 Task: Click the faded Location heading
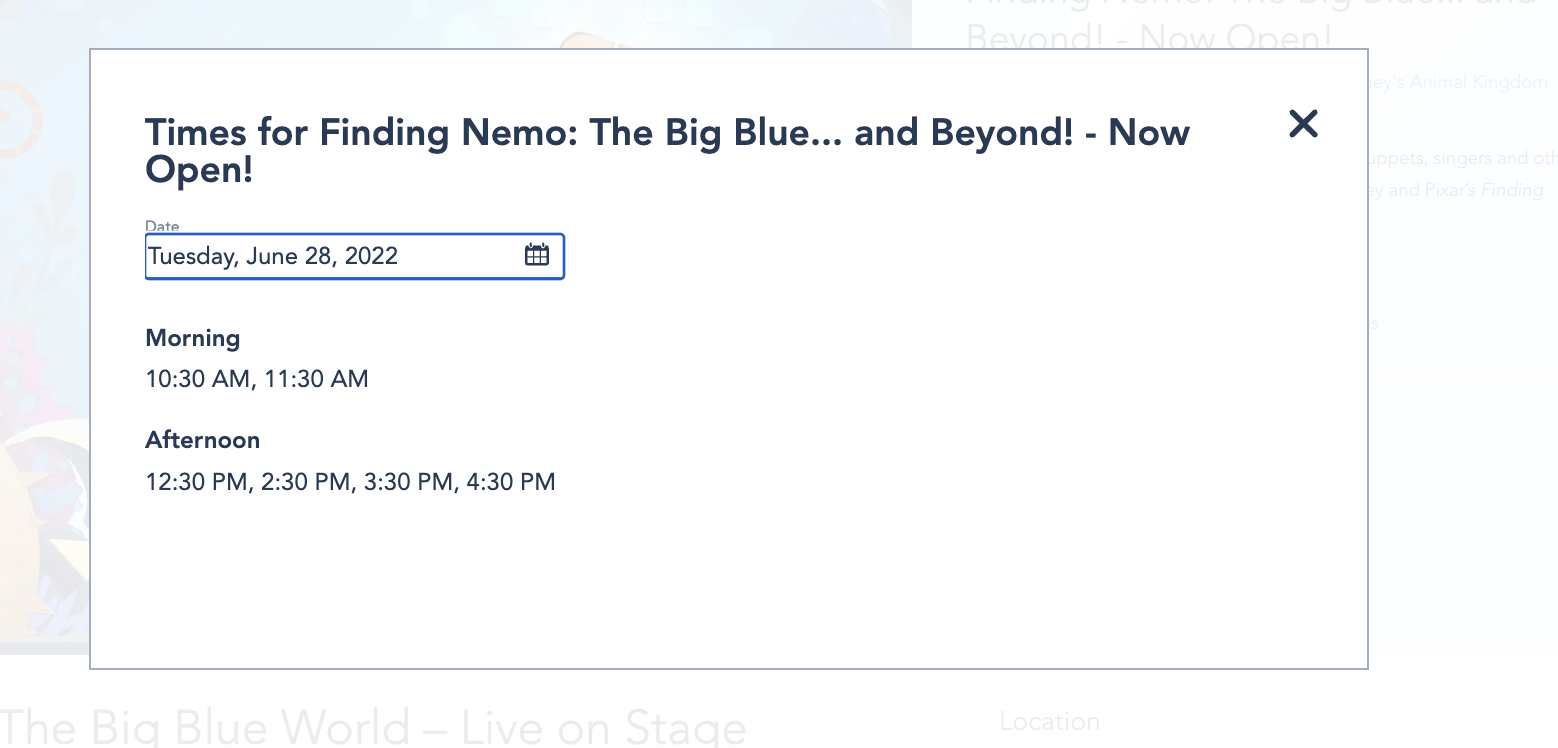click(x=1049, y=721)
